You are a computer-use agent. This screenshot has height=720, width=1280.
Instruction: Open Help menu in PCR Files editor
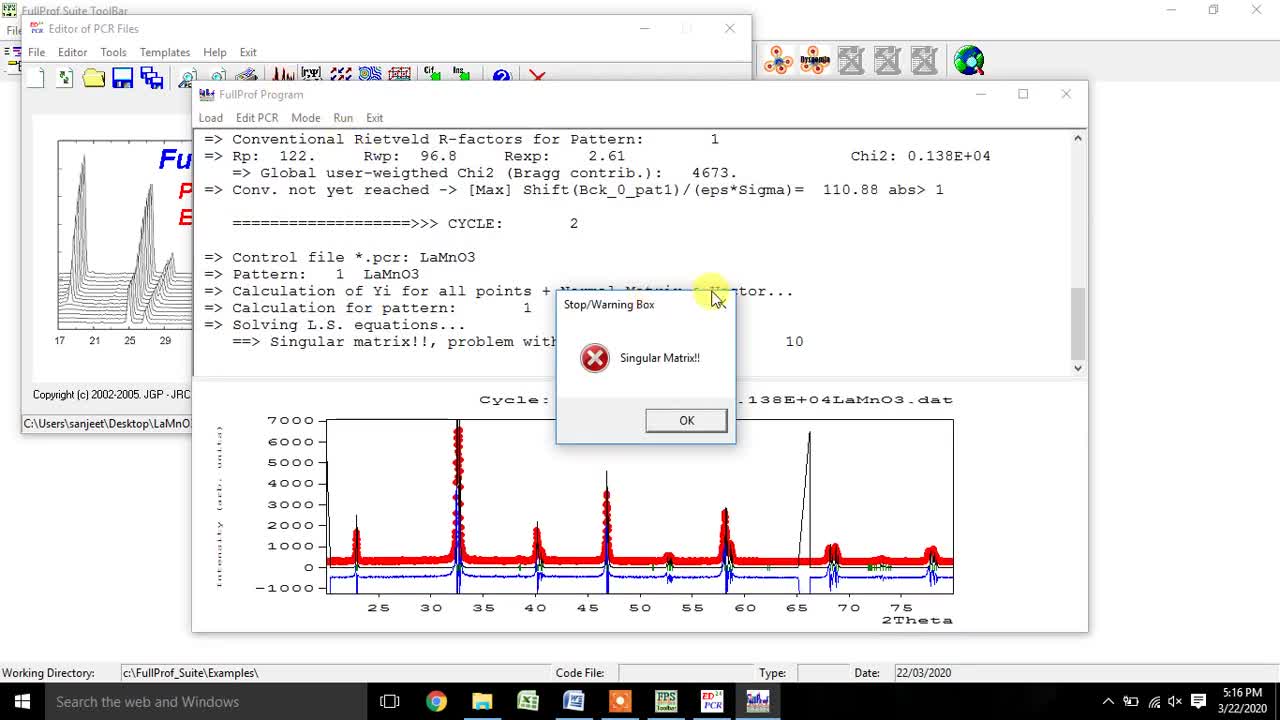tap(215, 52)
